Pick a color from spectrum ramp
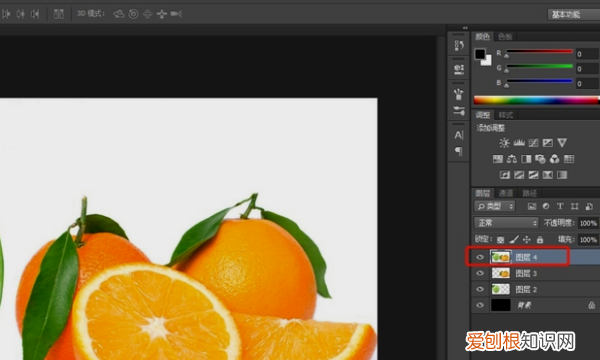Viewport: 600px width, 360px height. click(x=536, y=100)
